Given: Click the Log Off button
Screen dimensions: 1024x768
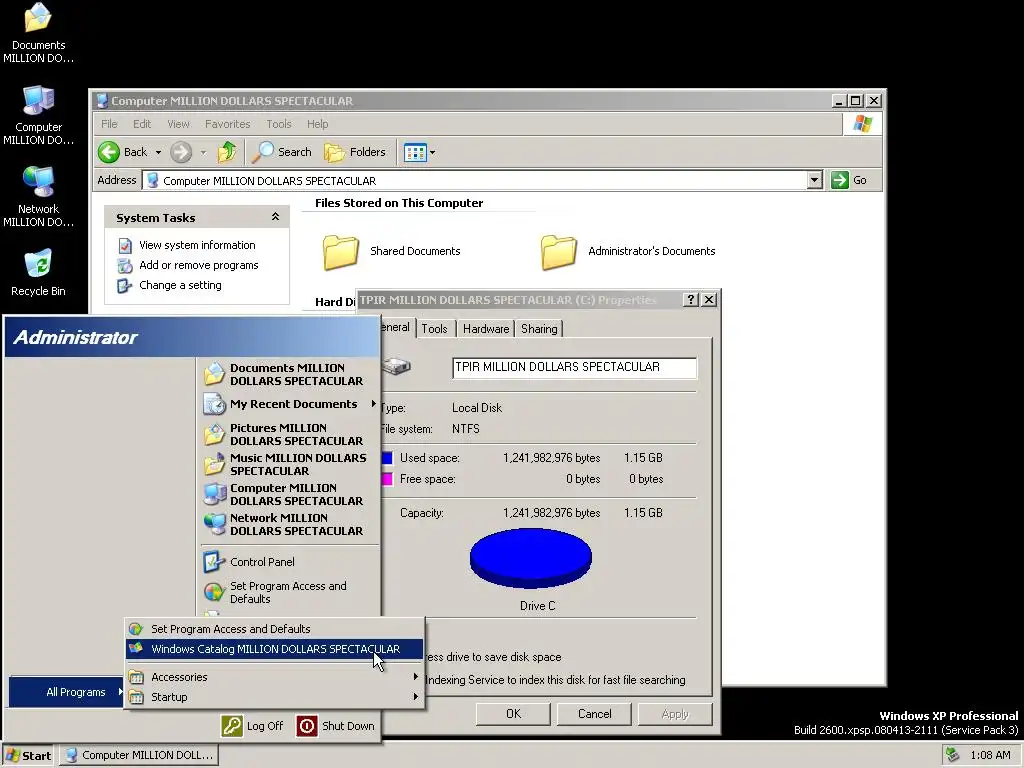Looking at the screenshot, I should click(253, 726).
